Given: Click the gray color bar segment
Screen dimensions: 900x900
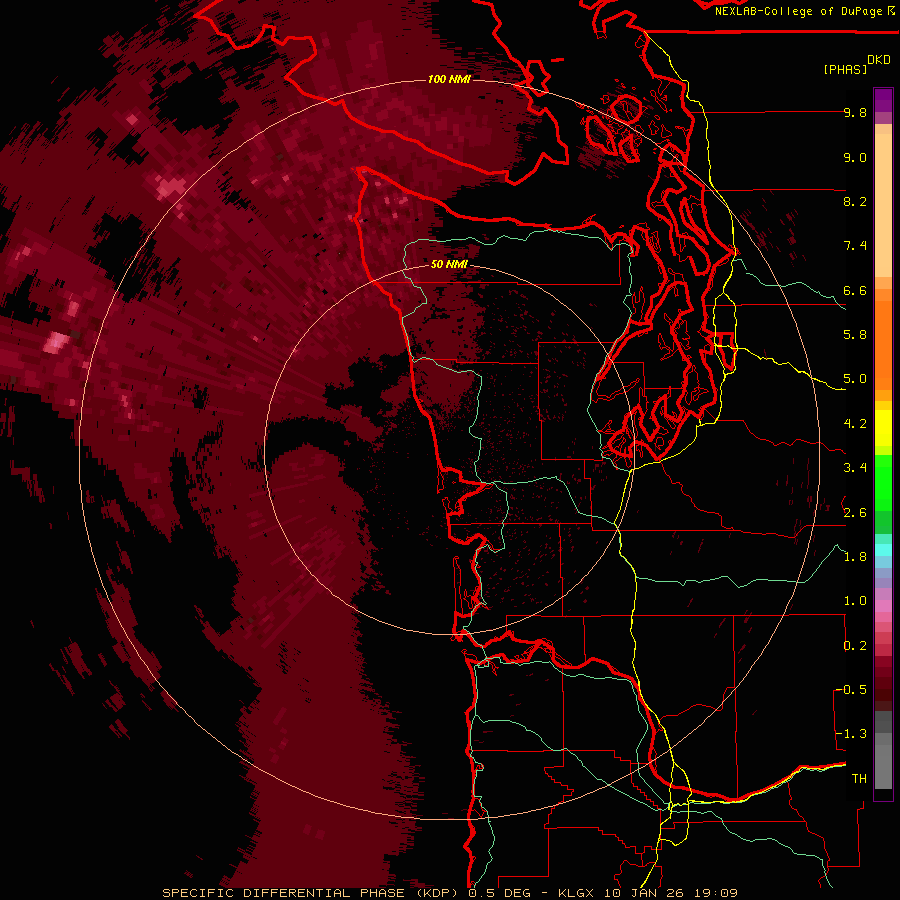Looking at the screenshot, I should 883,752.
